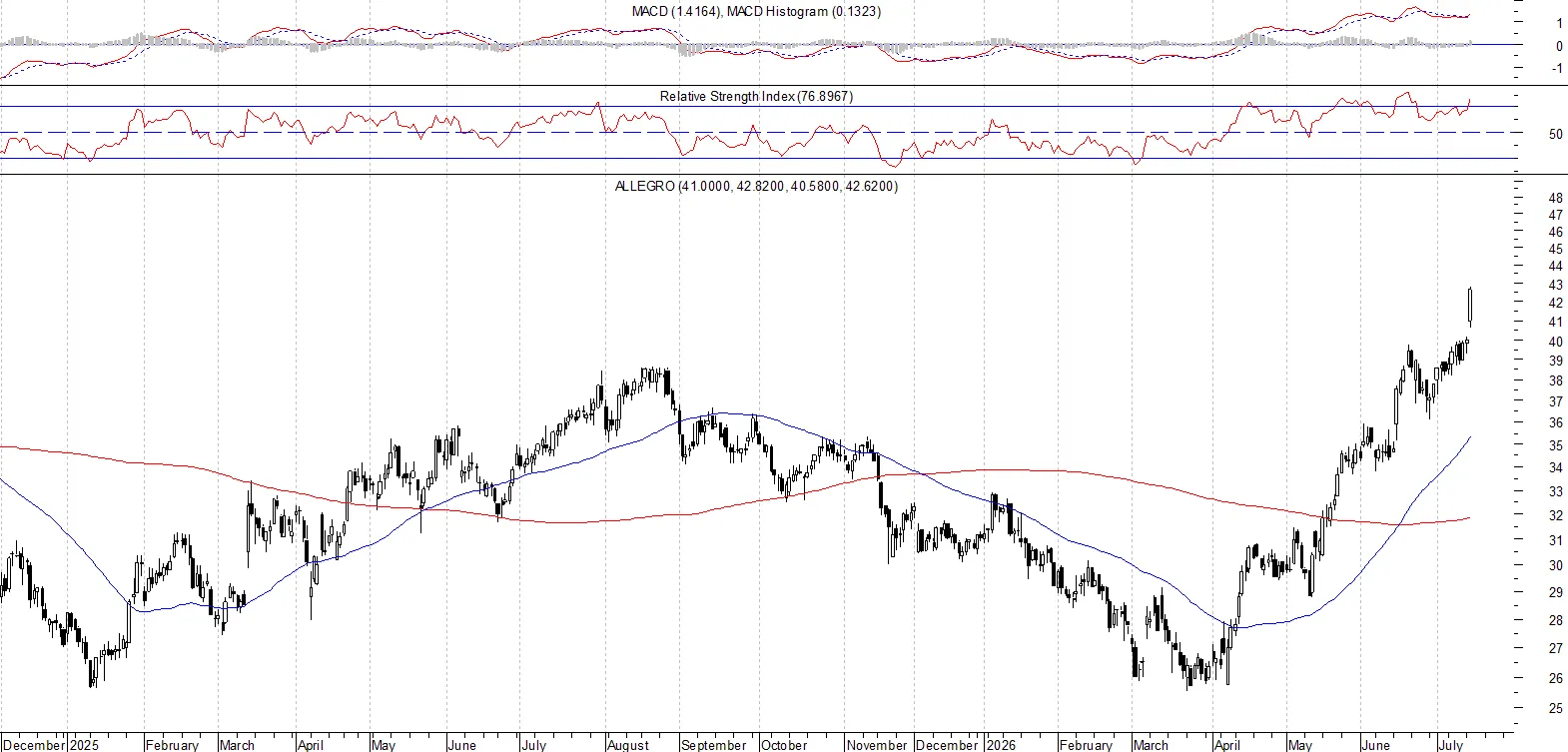This screenshot has height=752, width=1568.
Task: Select the 2026 year marker on time axis
Action: point(1001,745)
